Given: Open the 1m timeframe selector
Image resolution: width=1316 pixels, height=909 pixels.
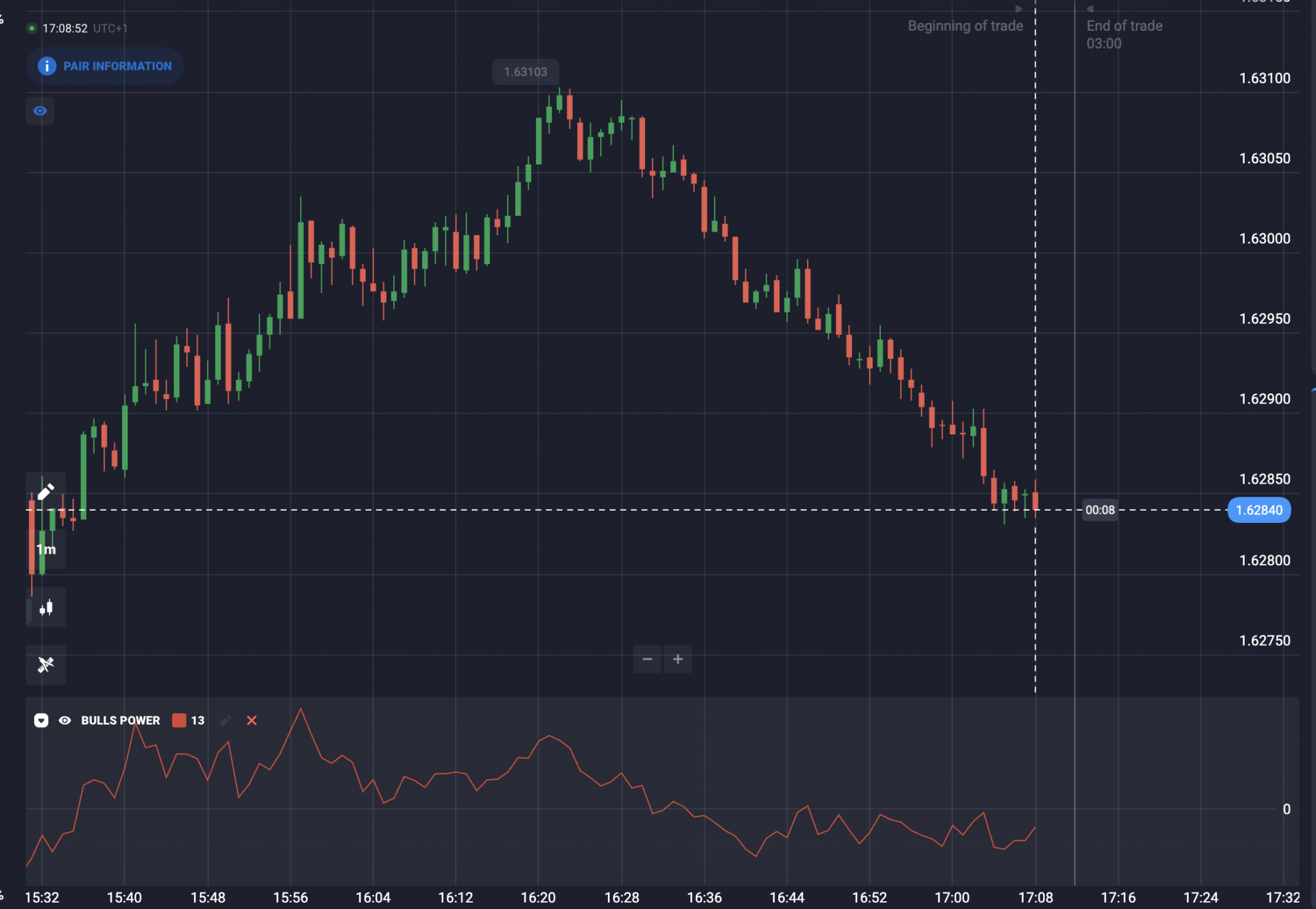Looking at the screenshot, I should click(46, 549).
